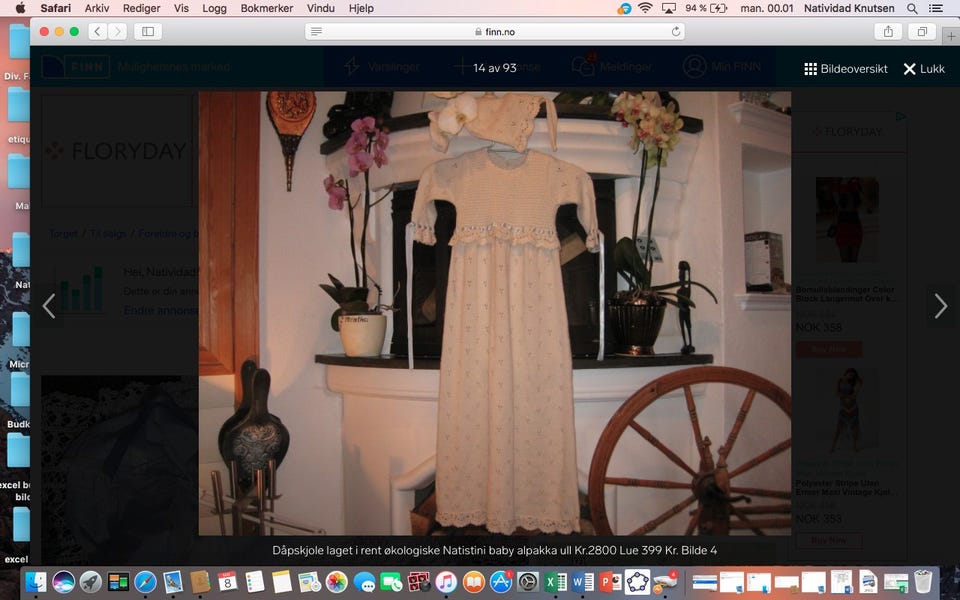Screen dimensions: 960x600
Task: Open Word in the Dock
Action: tap(583, 582)
